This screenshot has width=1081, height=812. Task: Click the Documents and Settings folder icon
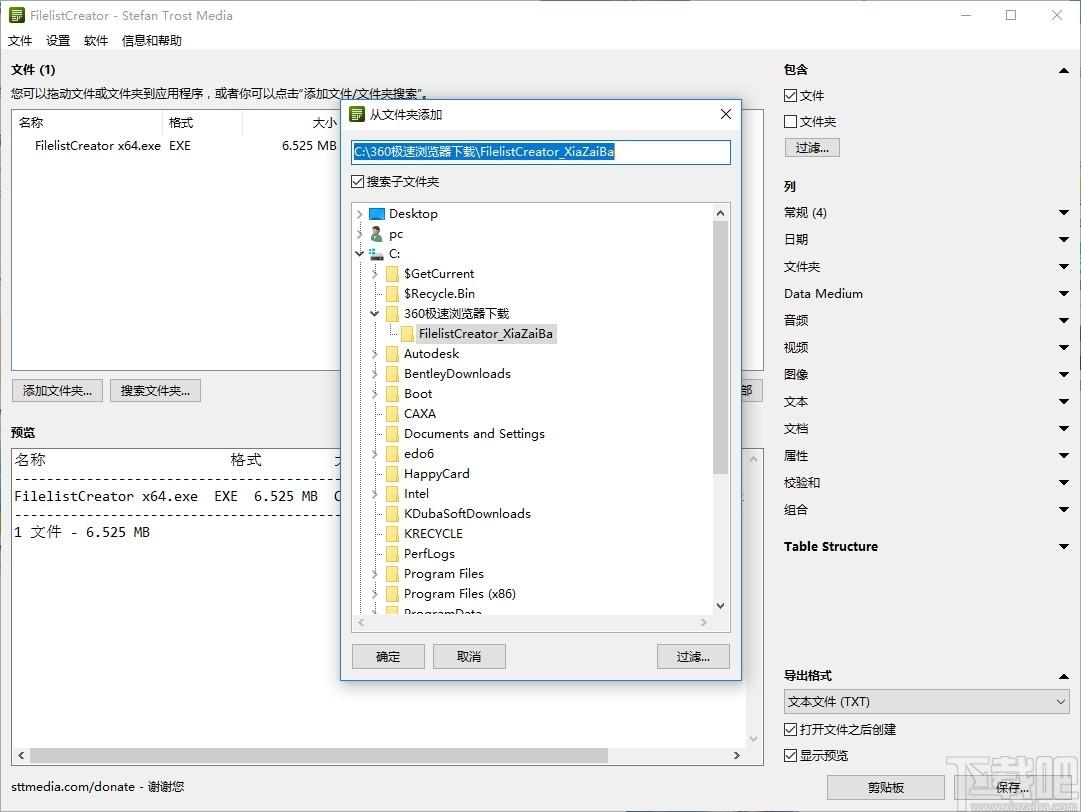point(392,434)
